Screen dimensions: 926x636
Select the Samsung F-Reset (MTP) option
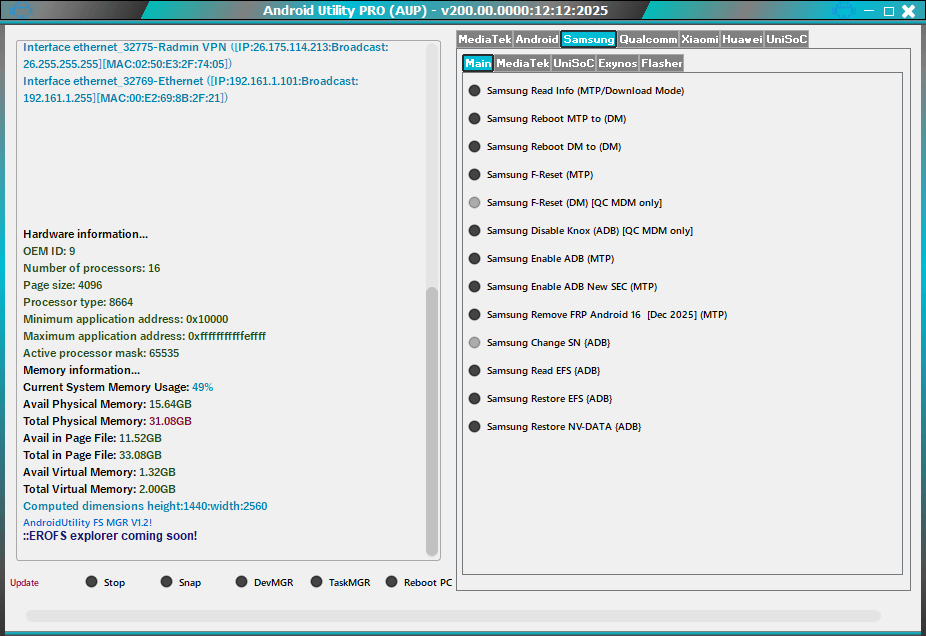click(473, 174)
